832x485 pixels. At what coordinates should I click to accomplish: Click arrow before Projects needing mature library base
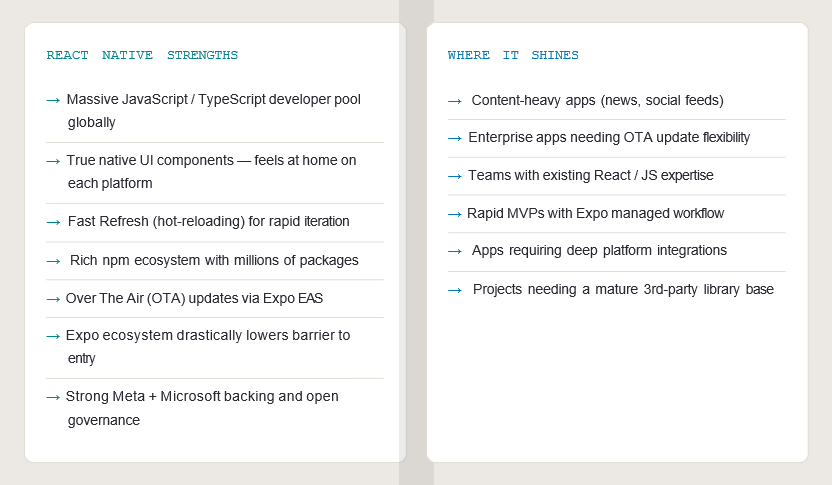(455, 290)
